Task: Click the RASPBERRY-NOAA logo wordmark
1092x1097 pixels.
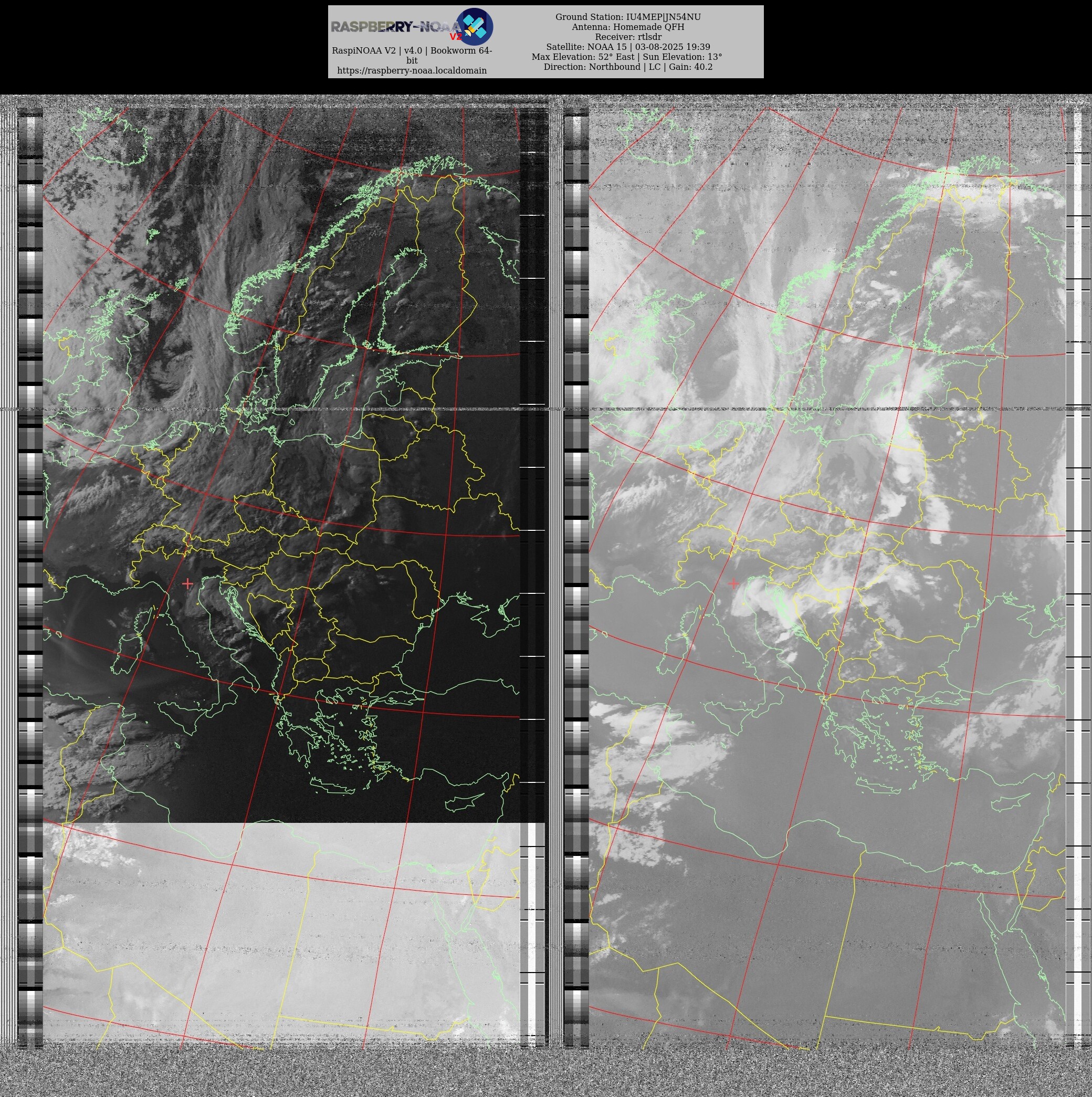Action: pyautogui.click(x=396, y=27)
